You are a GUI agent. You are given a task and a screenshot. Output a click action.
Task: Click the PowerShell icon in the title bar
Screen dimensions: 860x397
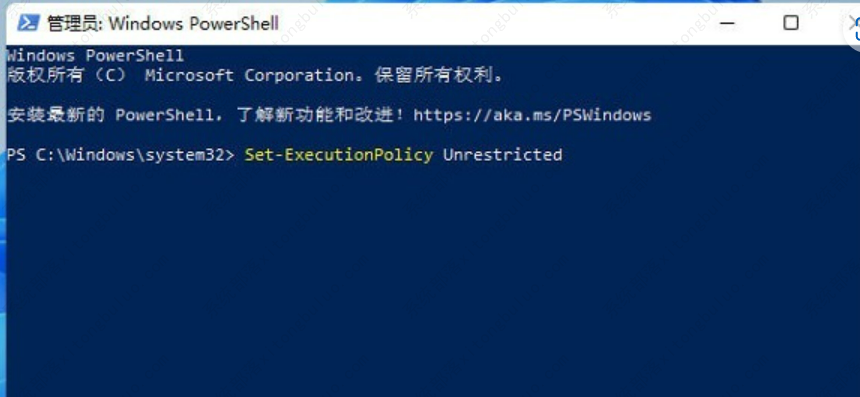(x=28, y=23)
